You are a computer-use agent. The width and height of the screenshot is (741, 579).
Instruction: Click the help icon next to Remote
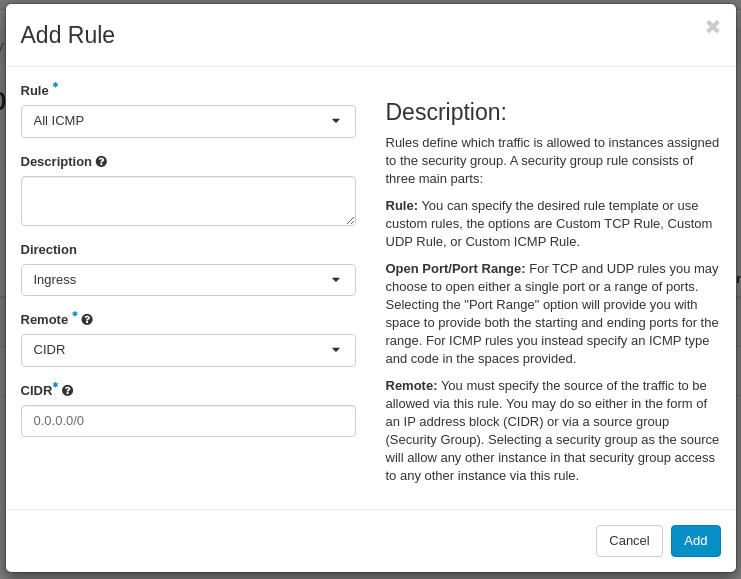pyautogui.click(x=87, y=320)
